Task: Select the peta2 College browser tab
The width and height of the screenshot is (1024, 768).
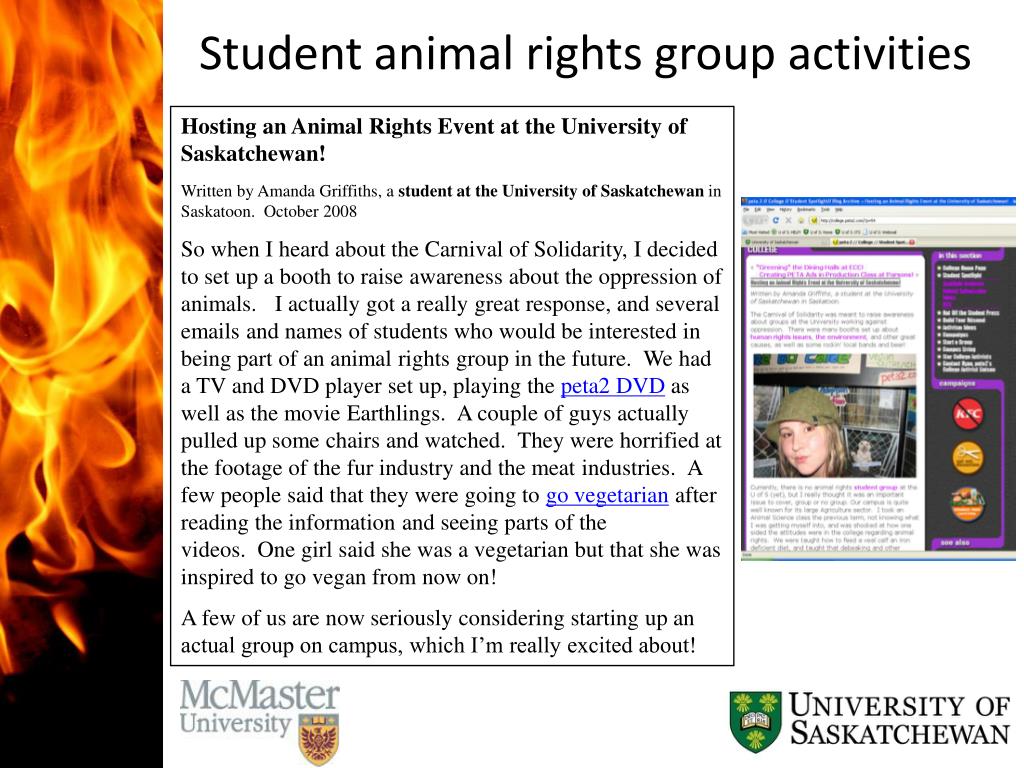Action: [874, 242]
